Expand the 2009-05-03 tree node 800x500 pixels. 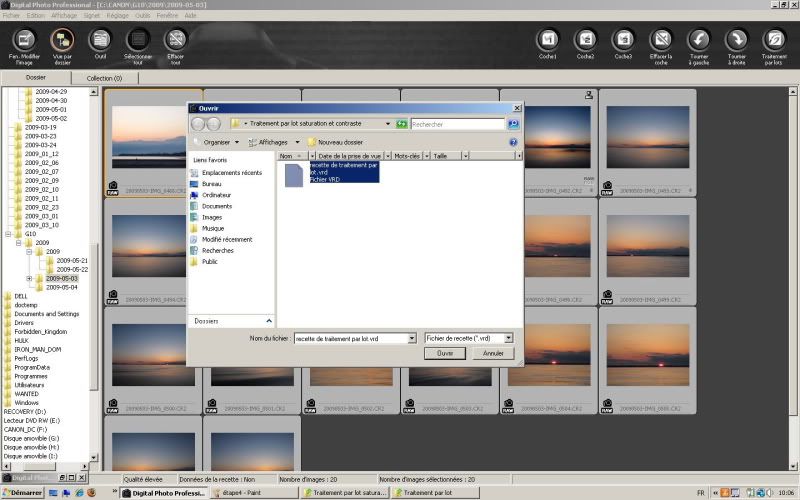pos(29,279)
